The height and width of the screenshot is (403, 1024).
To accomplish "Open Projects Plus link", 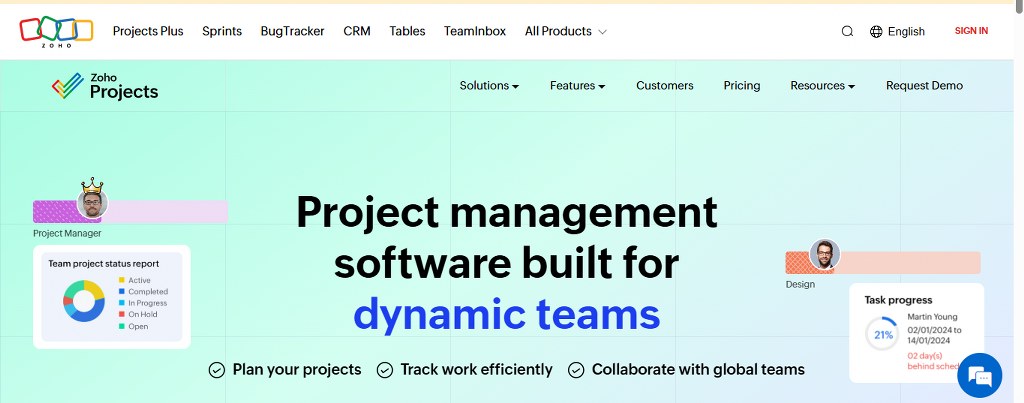I will coord(148,31).
